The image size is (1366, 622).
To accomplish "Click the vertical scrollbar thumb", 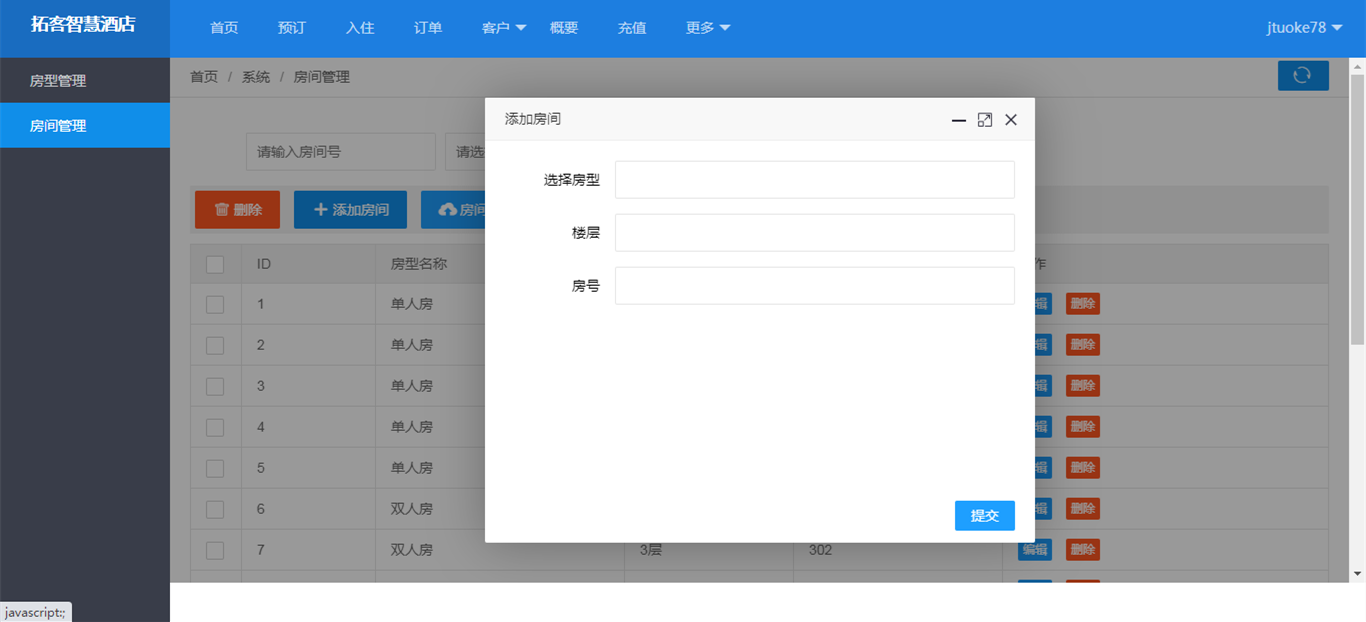I will point(1357,210).
